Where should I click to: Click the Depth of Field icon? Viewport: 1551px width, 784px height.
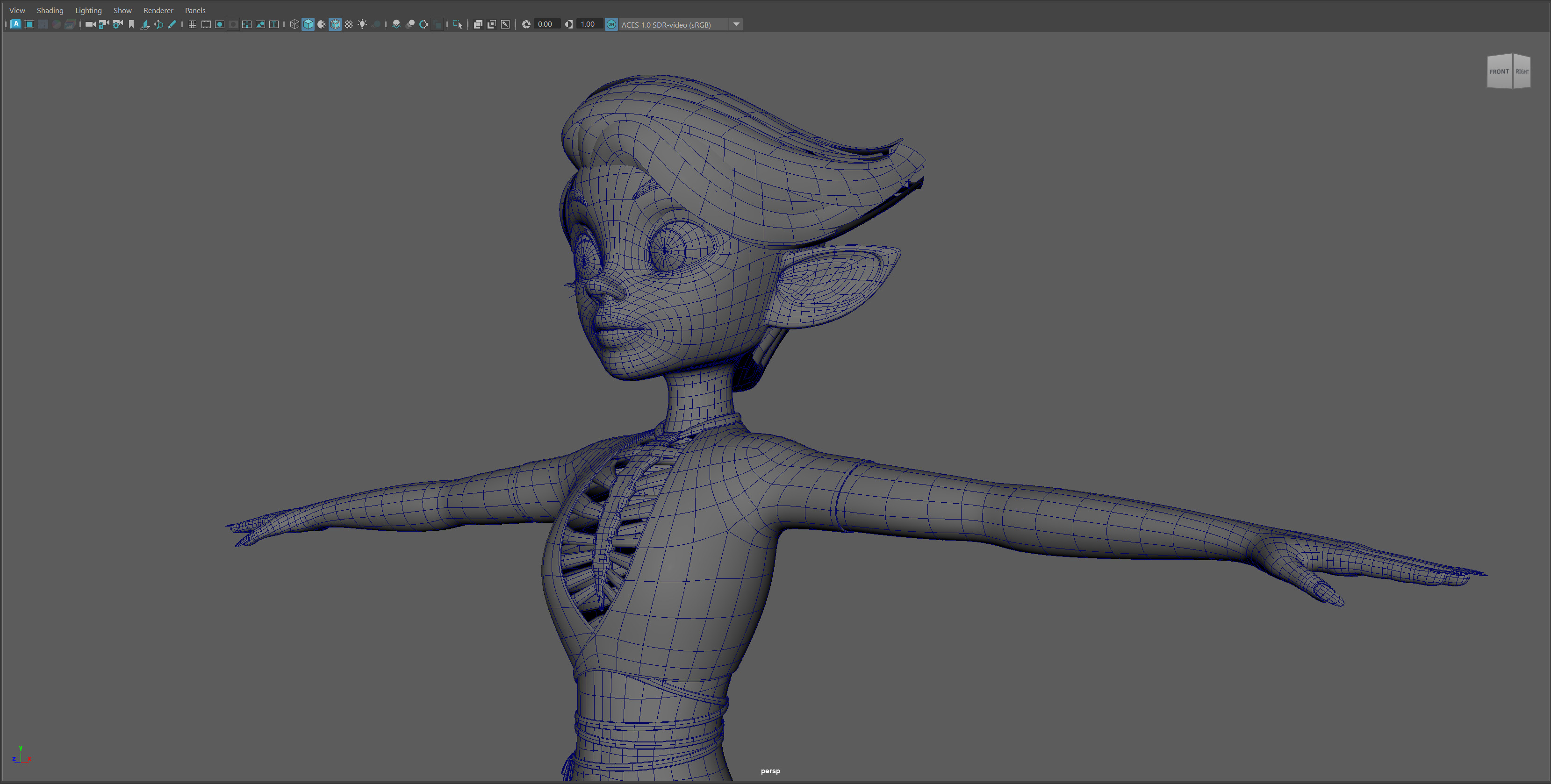438,24
